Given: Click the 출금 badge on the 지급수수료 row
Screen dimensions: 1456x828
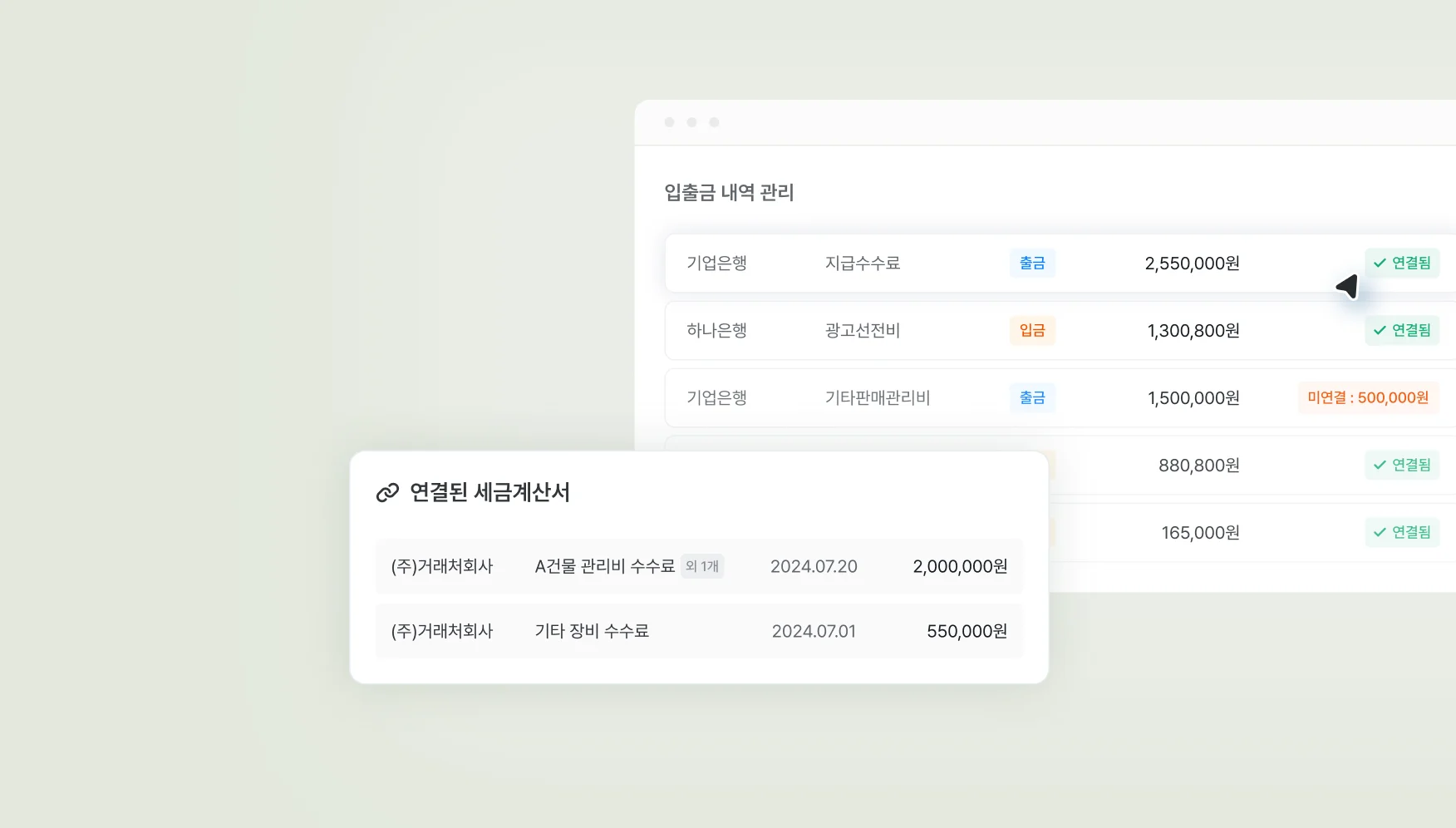Looking at the screenshot, I should [1032, 263].
